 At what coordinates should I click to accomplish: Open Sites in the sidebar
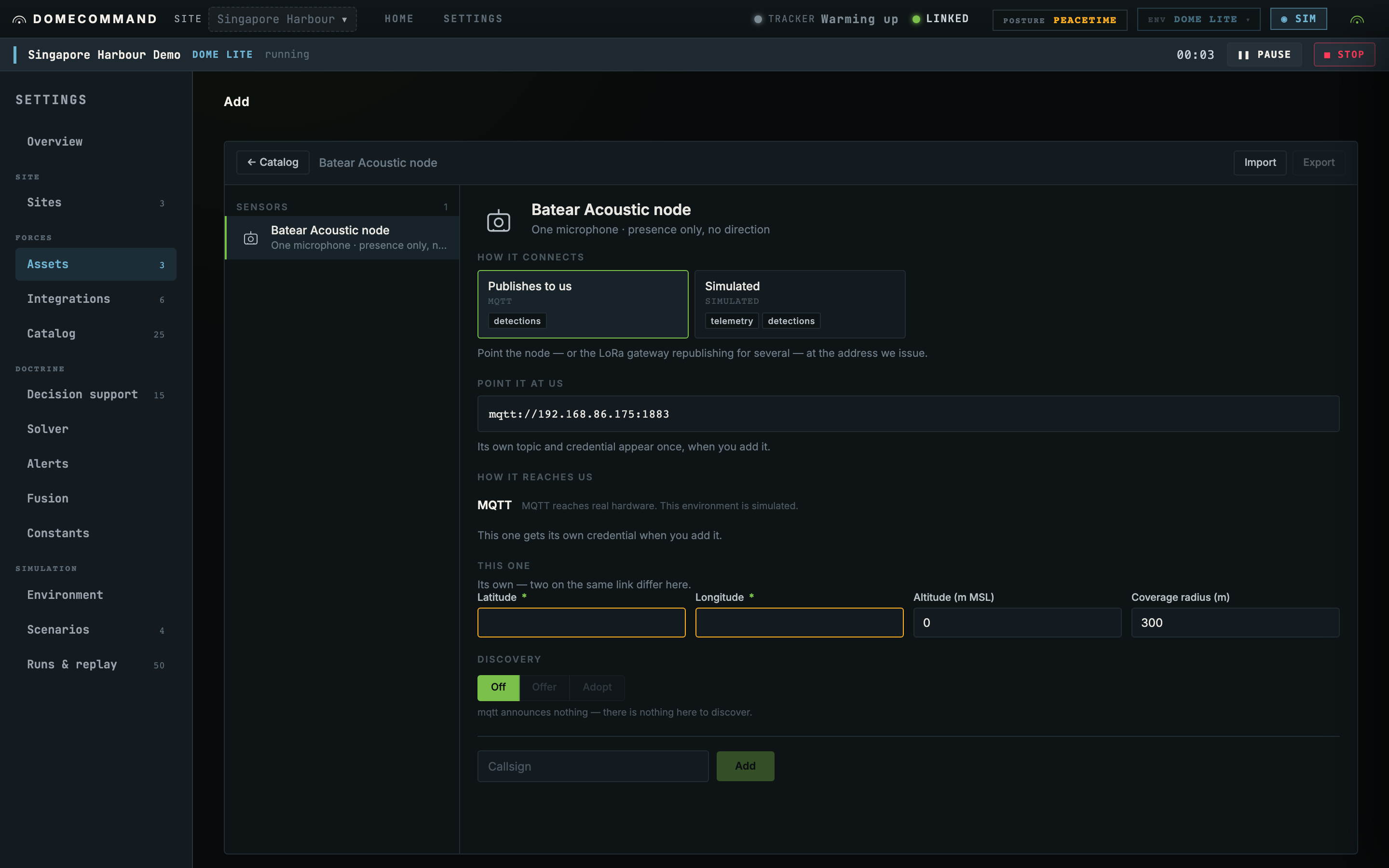(96, 202)
